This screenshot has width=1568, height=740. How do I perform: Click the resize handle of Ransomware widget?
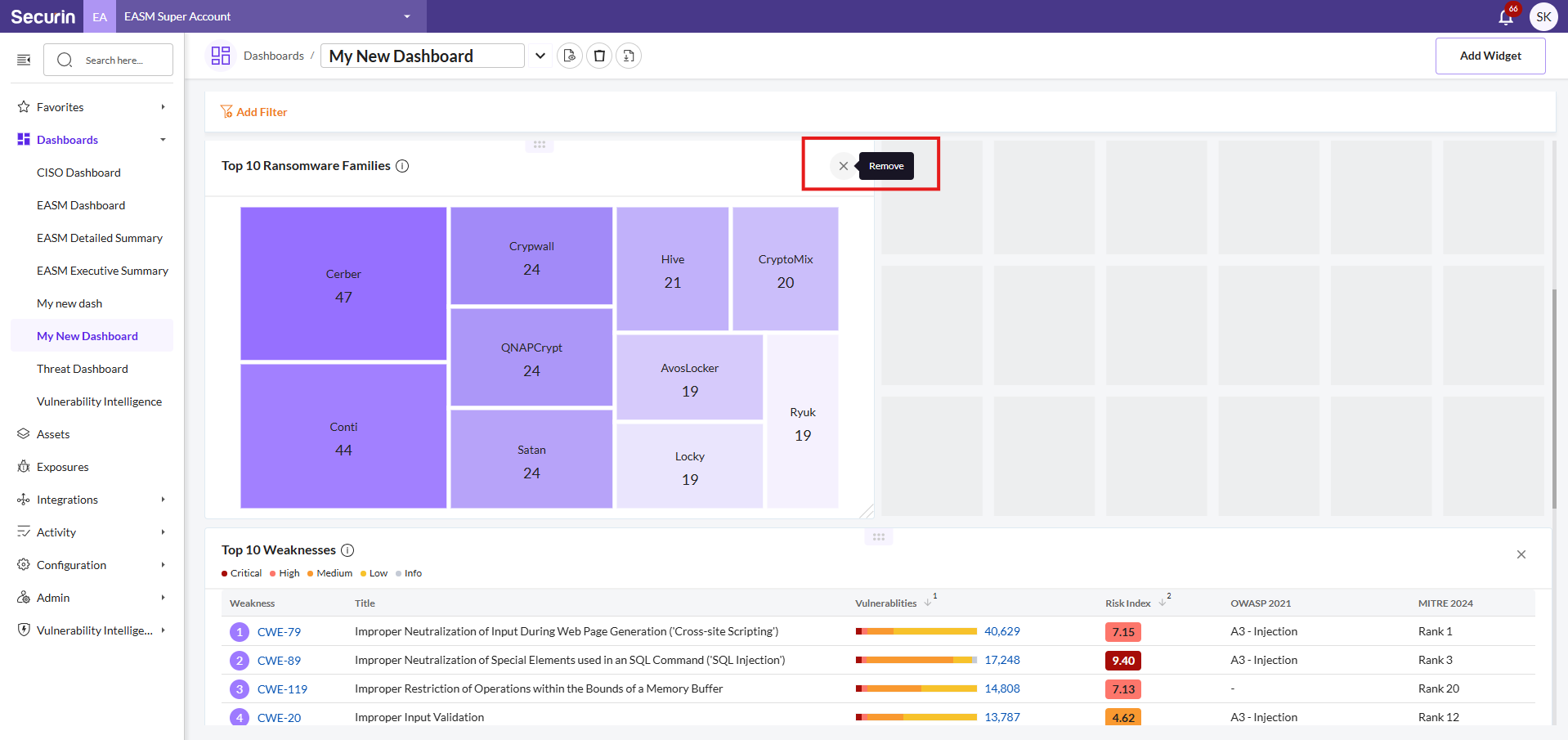tap(867, 512)
